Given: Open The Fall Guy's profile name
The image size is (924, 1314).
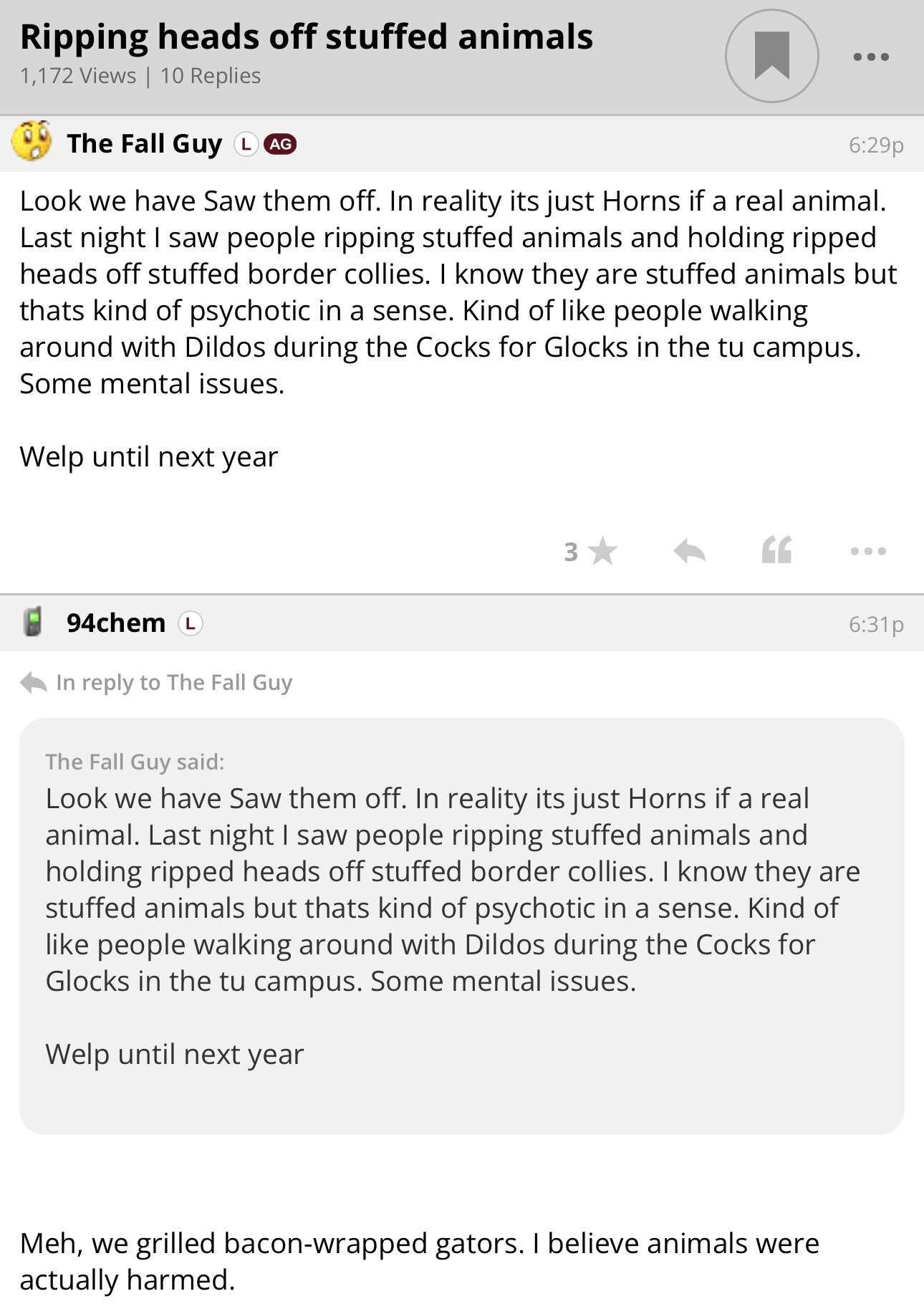Looking at the screenshot, I should point(144,144).
